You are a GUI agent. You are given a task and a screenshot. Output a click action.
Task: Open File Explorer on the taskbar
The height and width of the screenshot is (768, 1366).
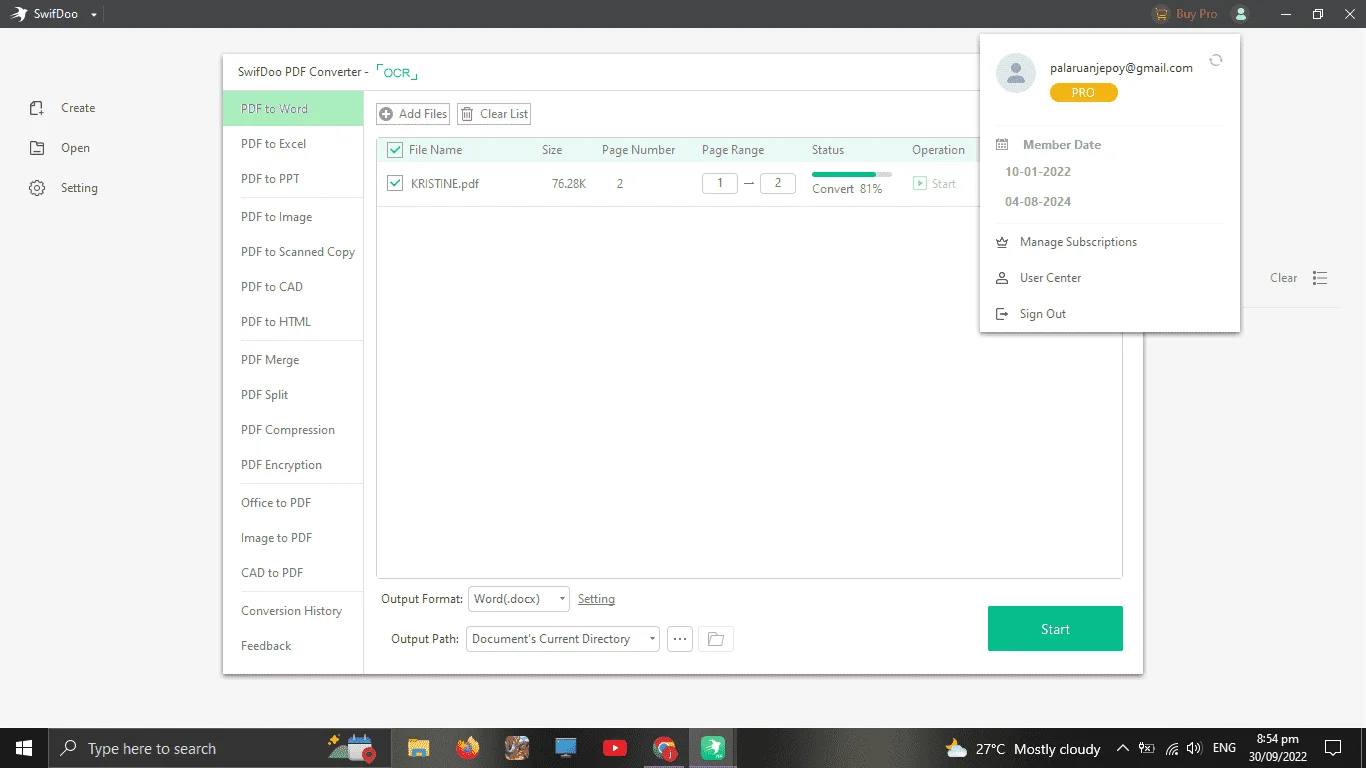(x=418, y=748)
